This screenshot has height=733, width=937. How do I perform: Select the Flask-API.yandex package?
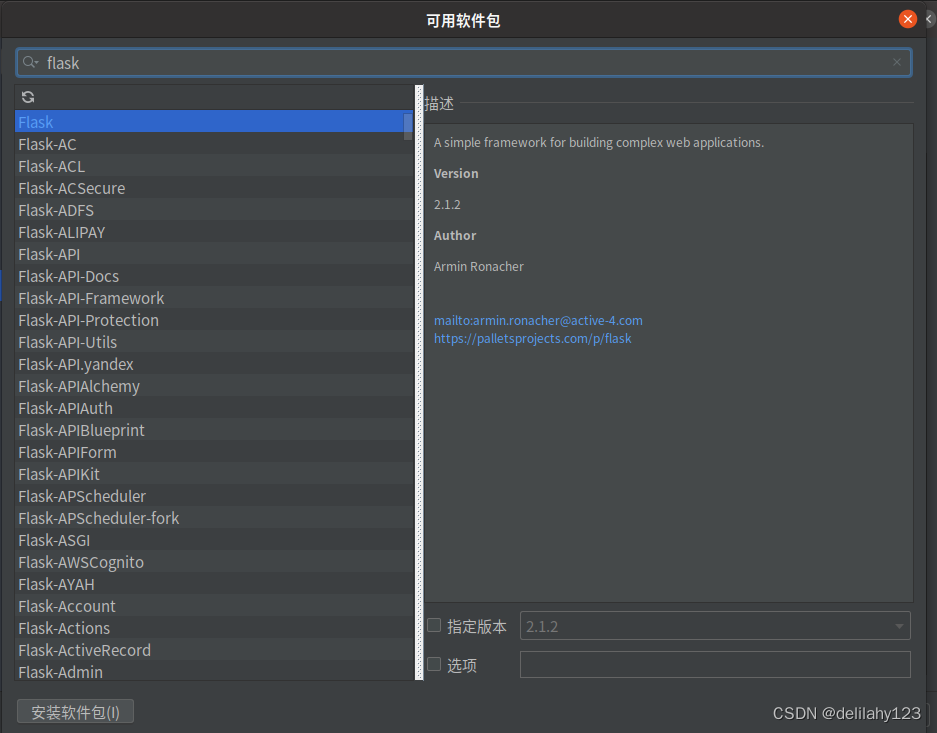coord(214,364)
